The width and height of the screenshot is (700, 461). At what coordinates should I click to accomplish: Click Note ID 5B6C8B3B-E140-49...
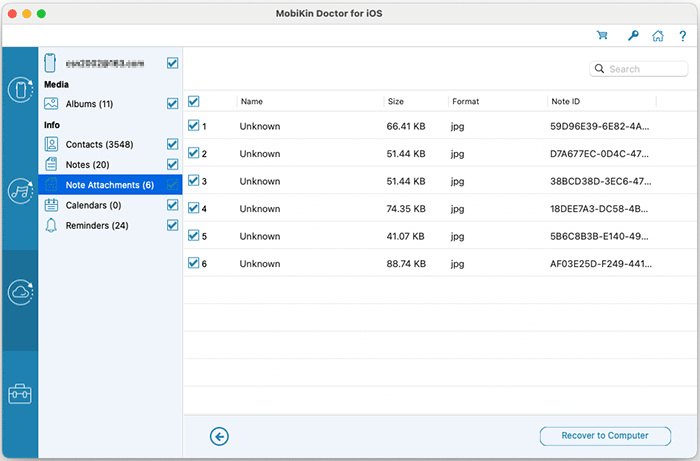click(599, 236)
